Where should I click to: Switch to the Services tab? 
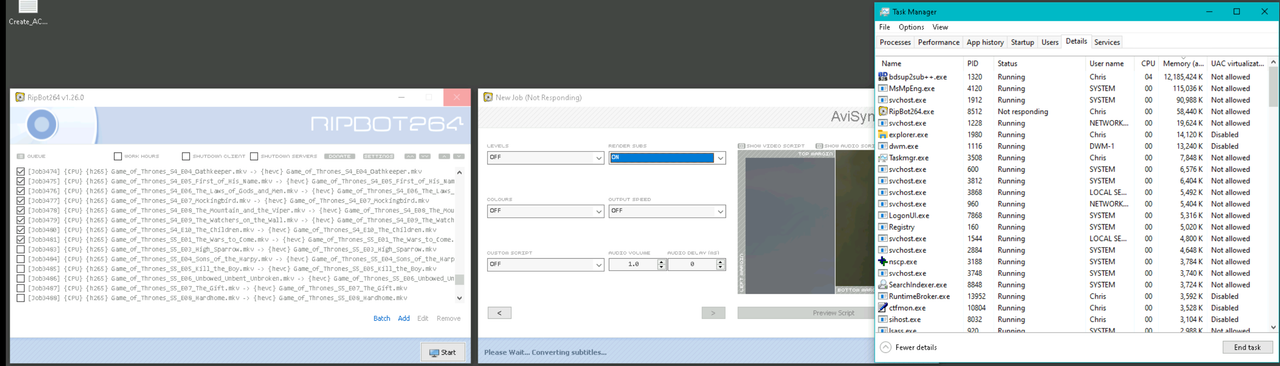click(1107, 42)
